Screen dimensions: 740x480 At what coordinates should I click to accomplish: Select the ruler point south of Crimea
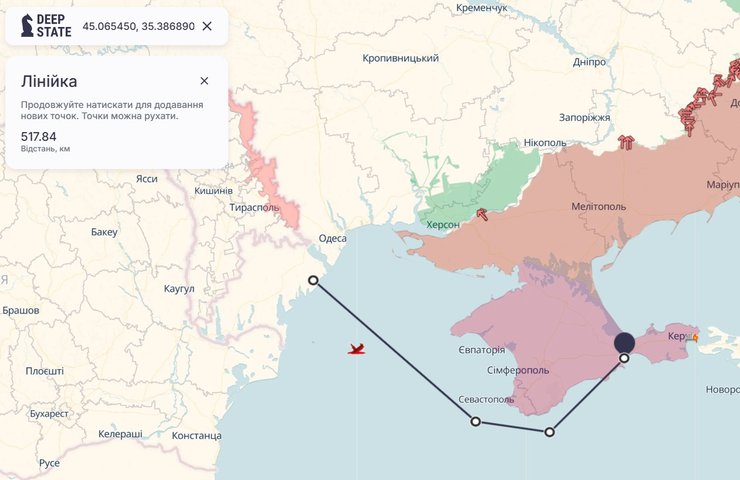point(549,432)
